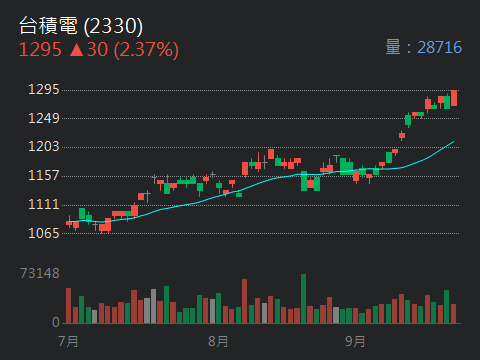Click the last red candlestick reaching 1295

(454, 98)
